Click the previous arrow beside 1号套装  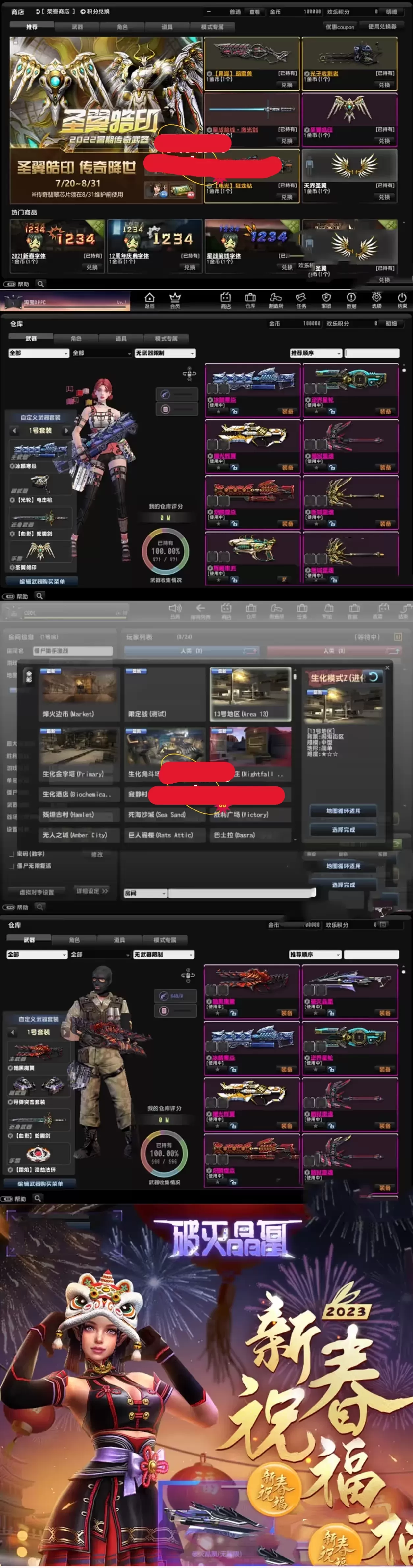point(14,430)
